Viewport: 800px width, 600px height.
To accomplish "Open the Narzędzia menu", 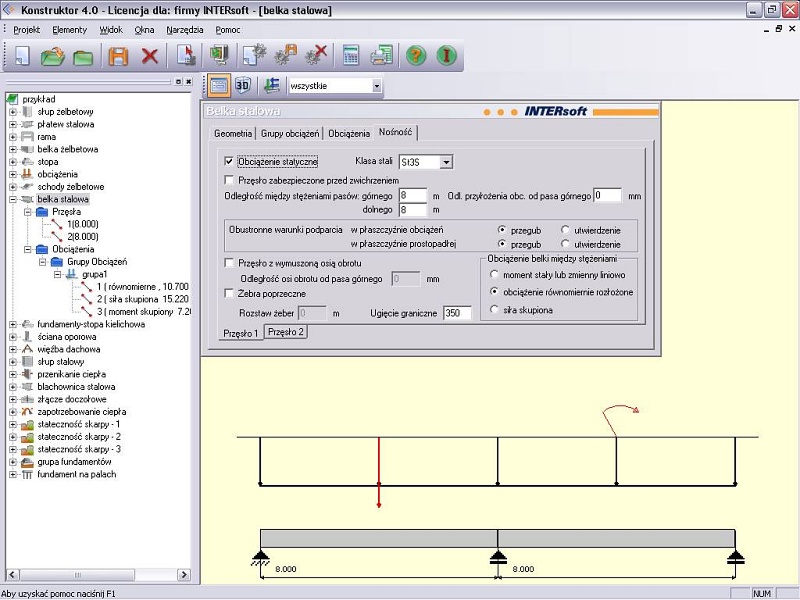I will [x=185, y=30].
